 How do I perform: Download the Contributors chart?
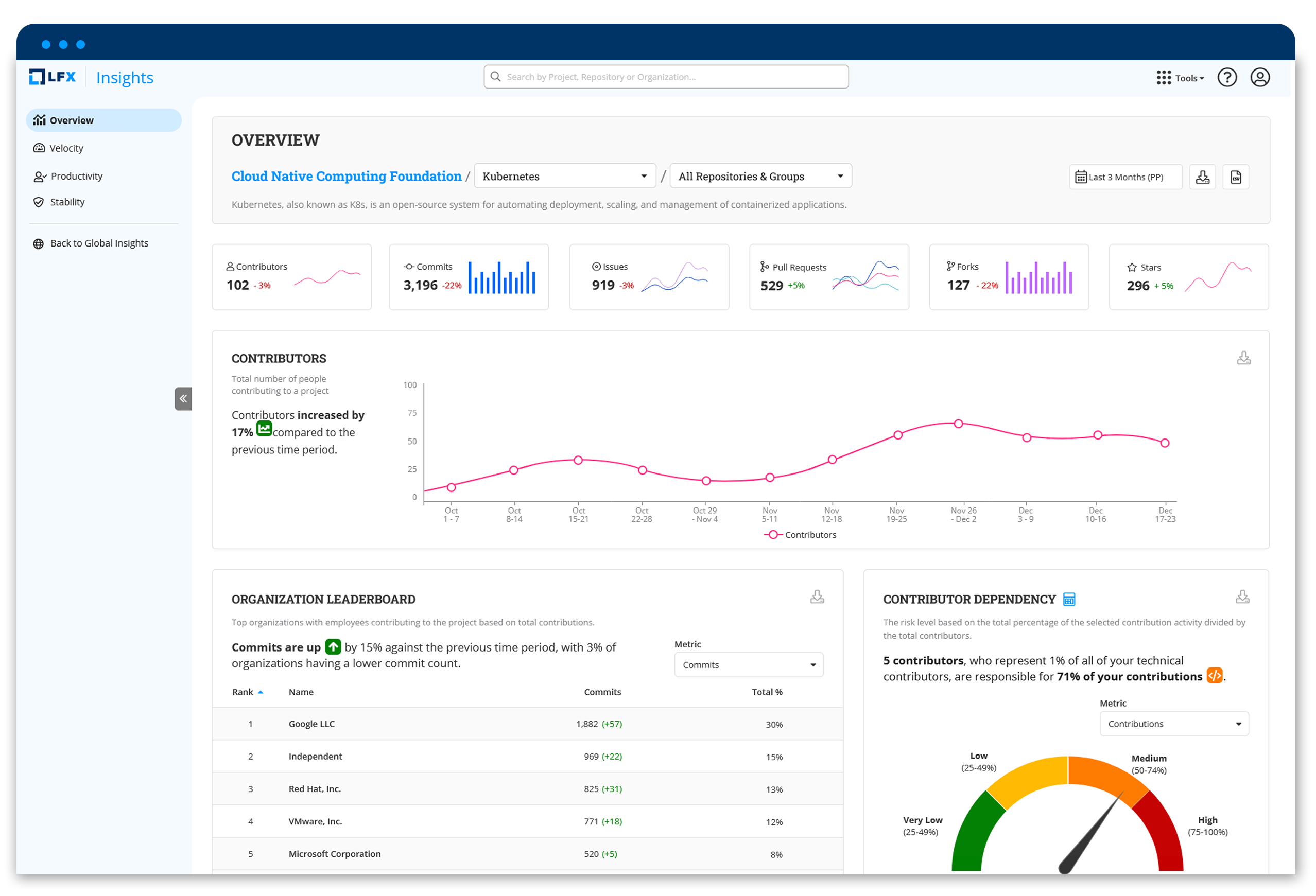point(1243,358)
